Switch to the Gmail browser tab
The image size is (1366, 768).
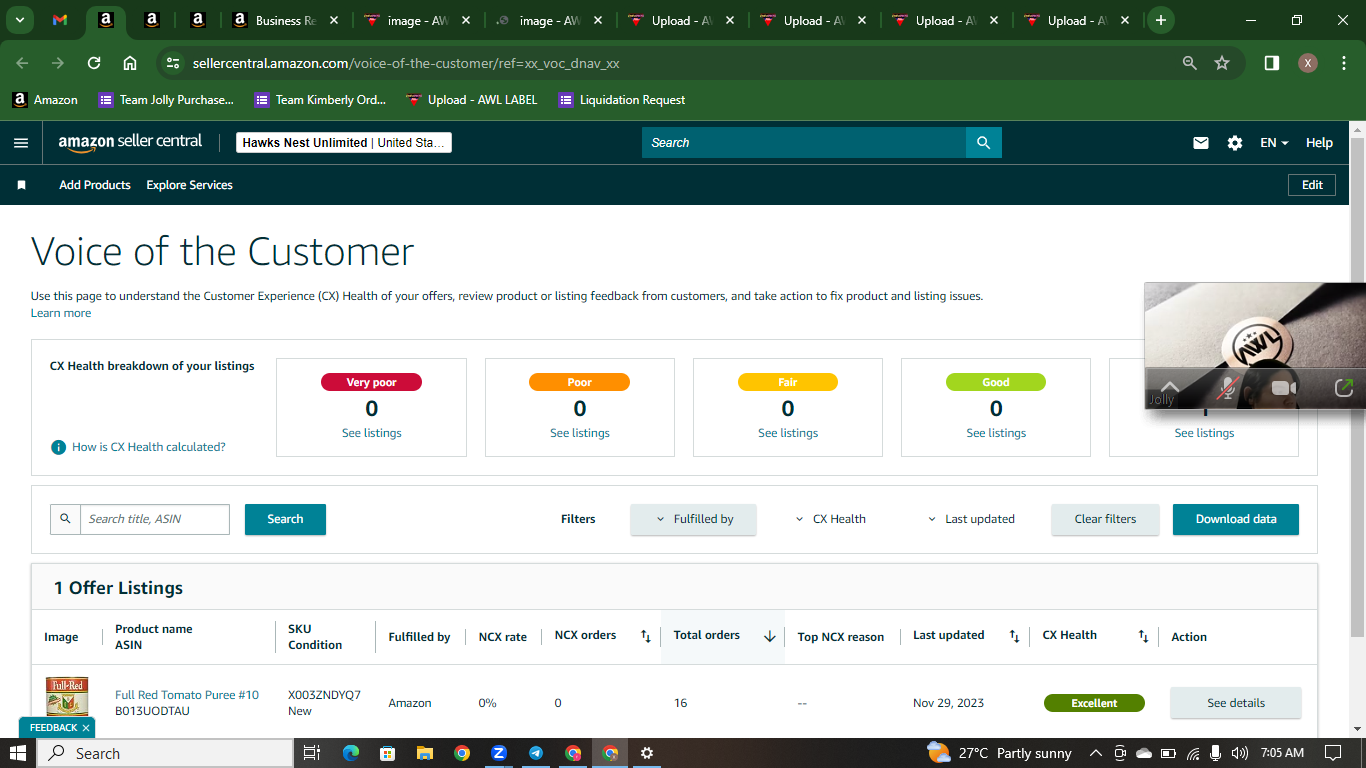pos(60,20)
